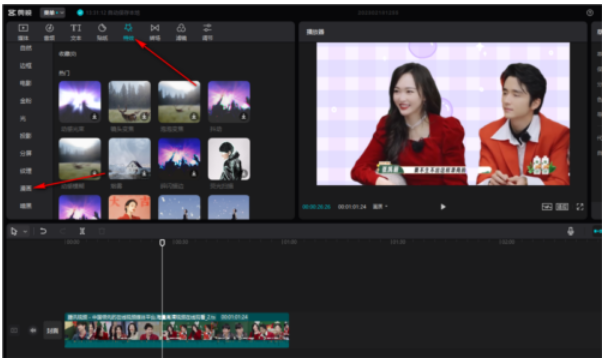Toggle the track lock icon left of timeline
The width and height of the screenshot is (608, 360).
tap(14, 330)
